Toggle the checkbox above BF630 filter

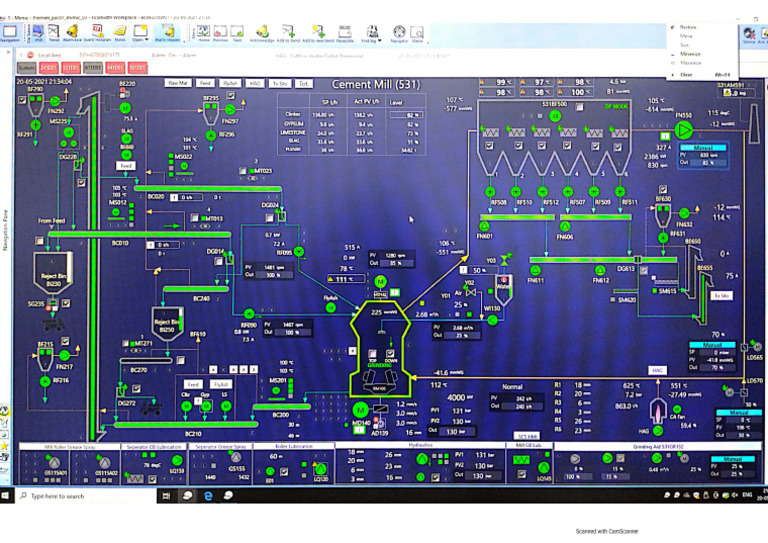(663, 189)
